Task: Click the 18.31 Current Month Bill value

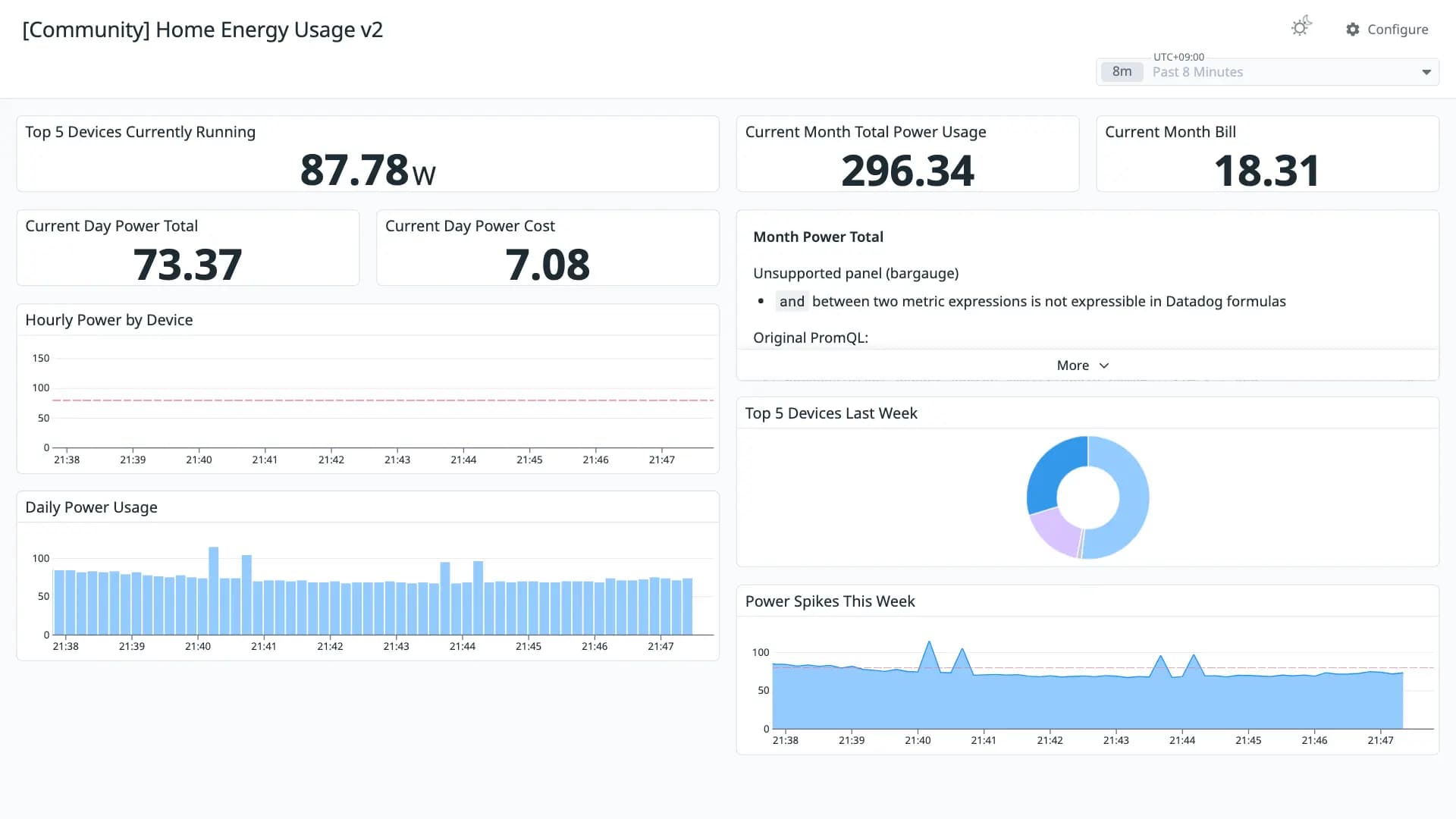Action: coord(1267,171)
